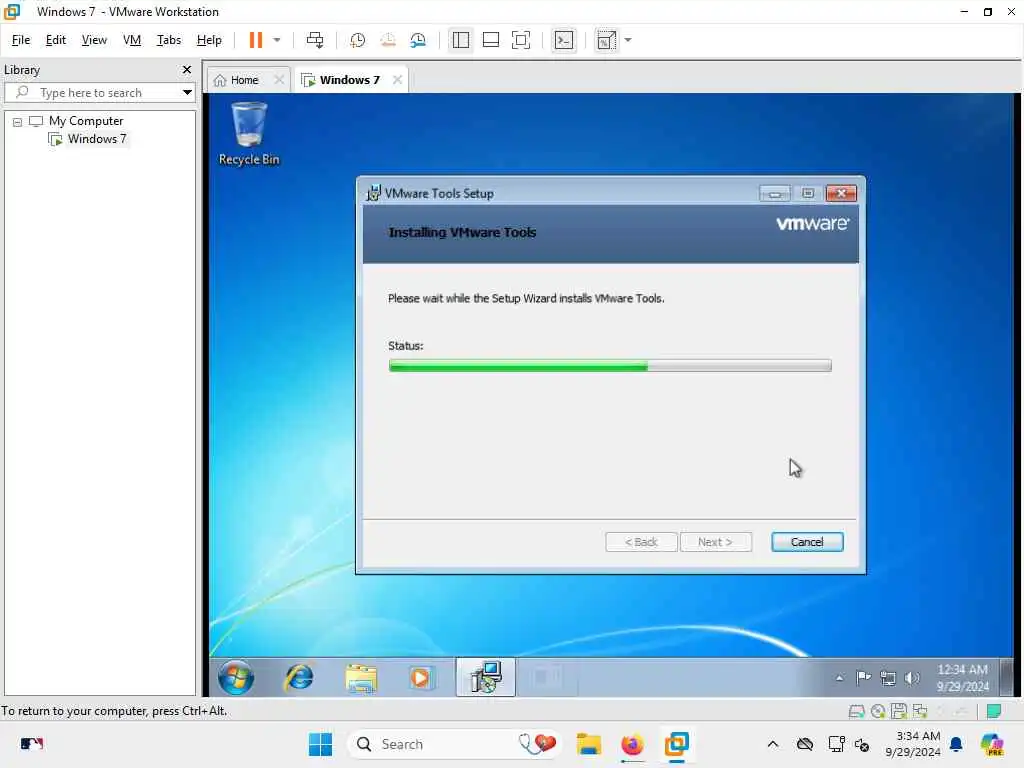
Task: Minimize the VMware Tools Setup dialog
Action: click(775, 194)
